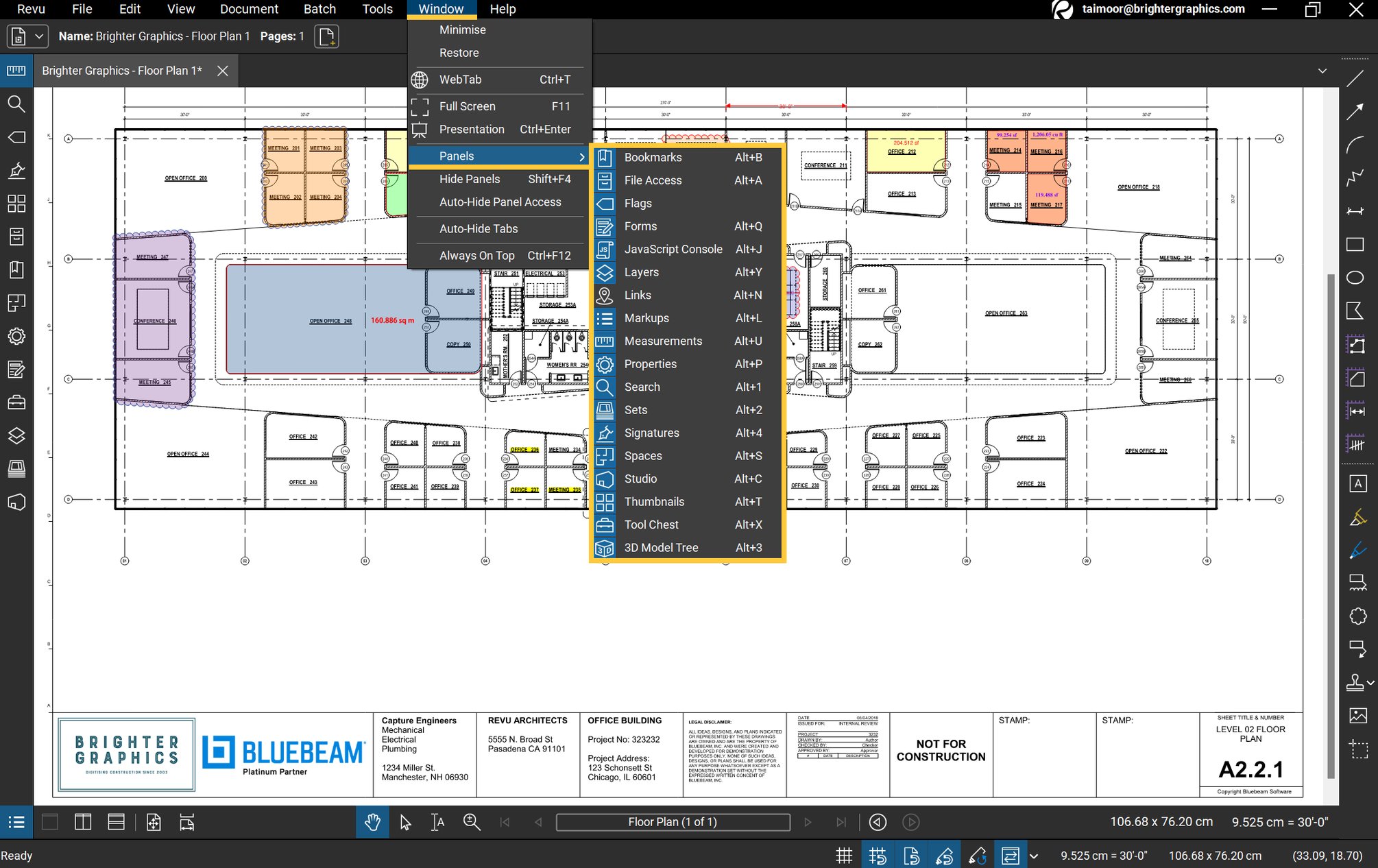The height and width of the screenshot is (868, 1378).
Task: Expand the tab overflow chevron on the right
Action: [1322, 71]
